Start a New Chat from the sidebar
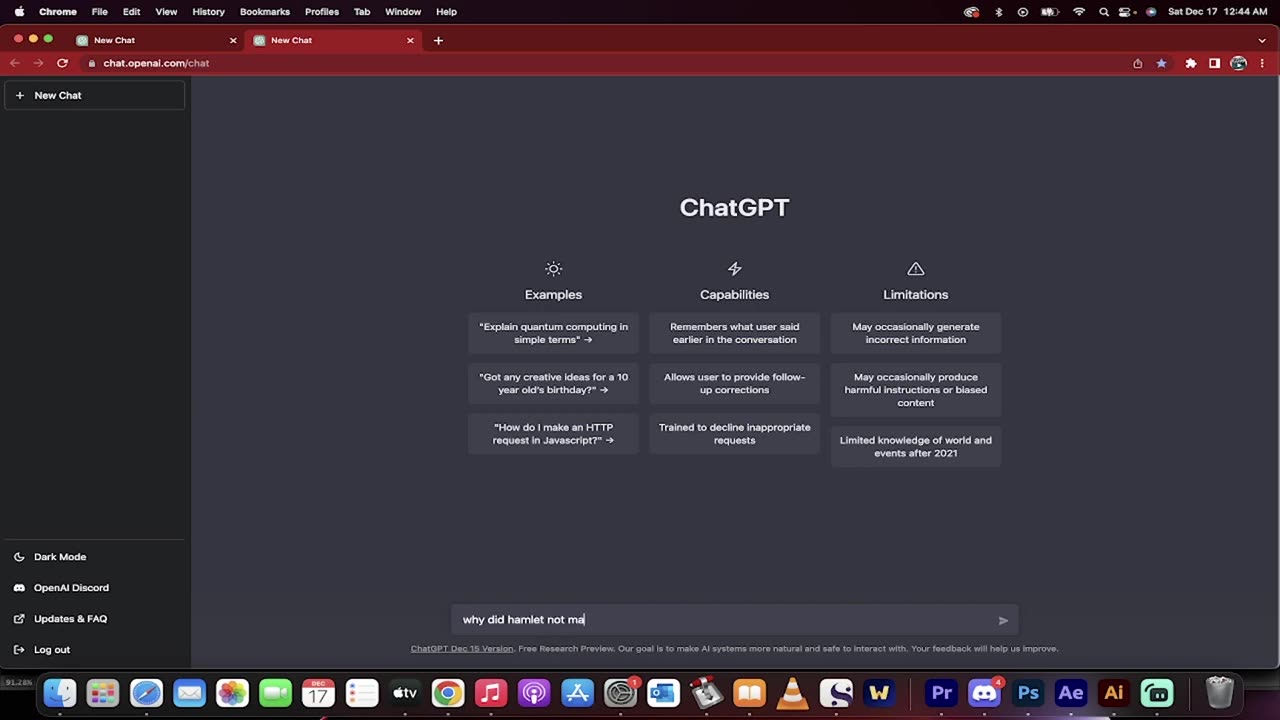This screenshot has height=720, width=1280. (x=94, y=95)
